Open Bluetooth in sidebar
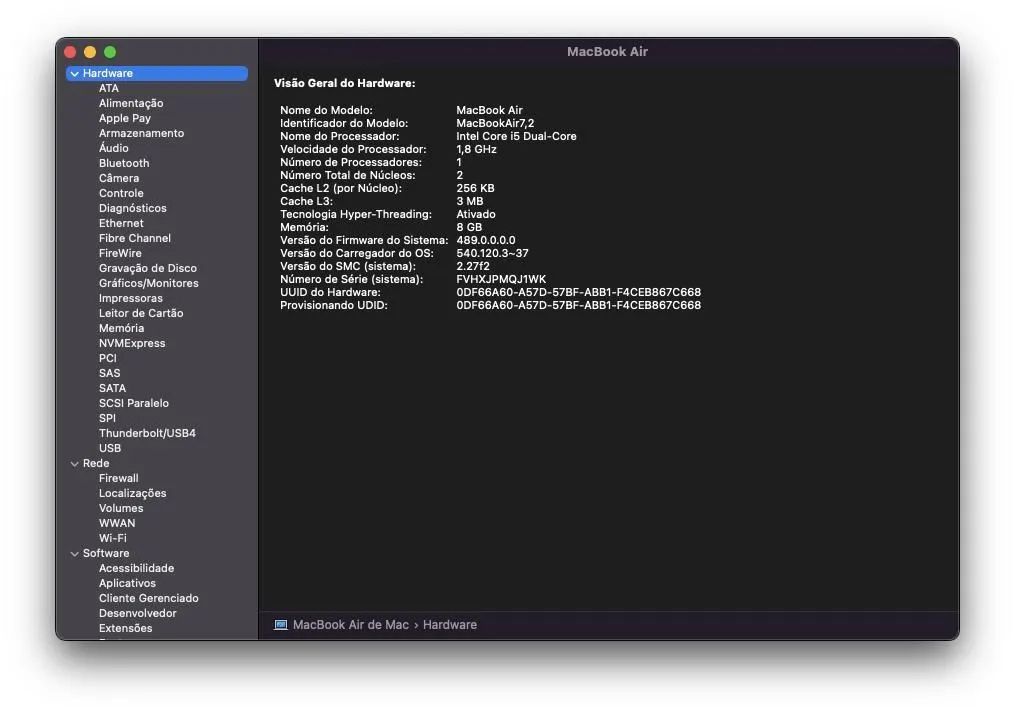The width and height of the screenshot is (1015, 714). [124, 163]
